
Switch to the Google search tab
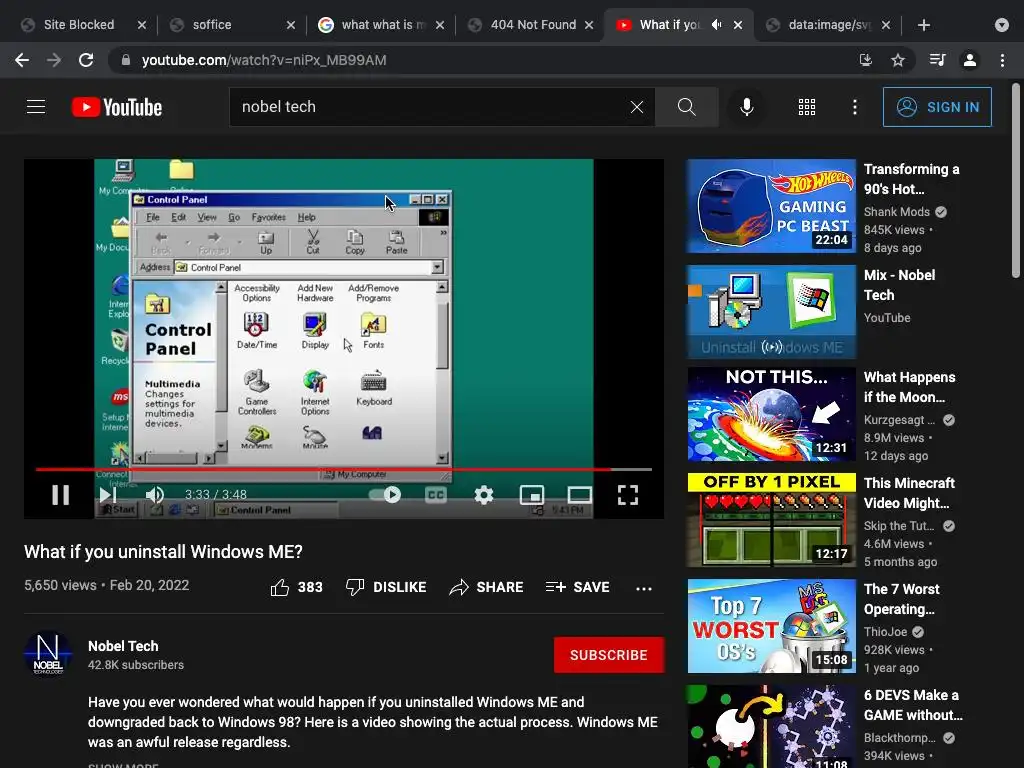[383, 25]
